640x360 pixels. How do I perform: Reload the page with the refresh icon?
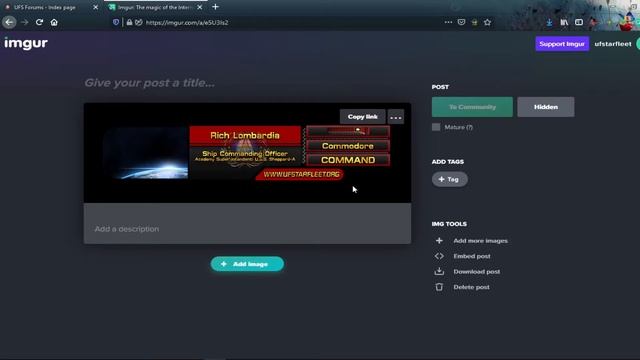pyautogui.click(x=39, y=22)
